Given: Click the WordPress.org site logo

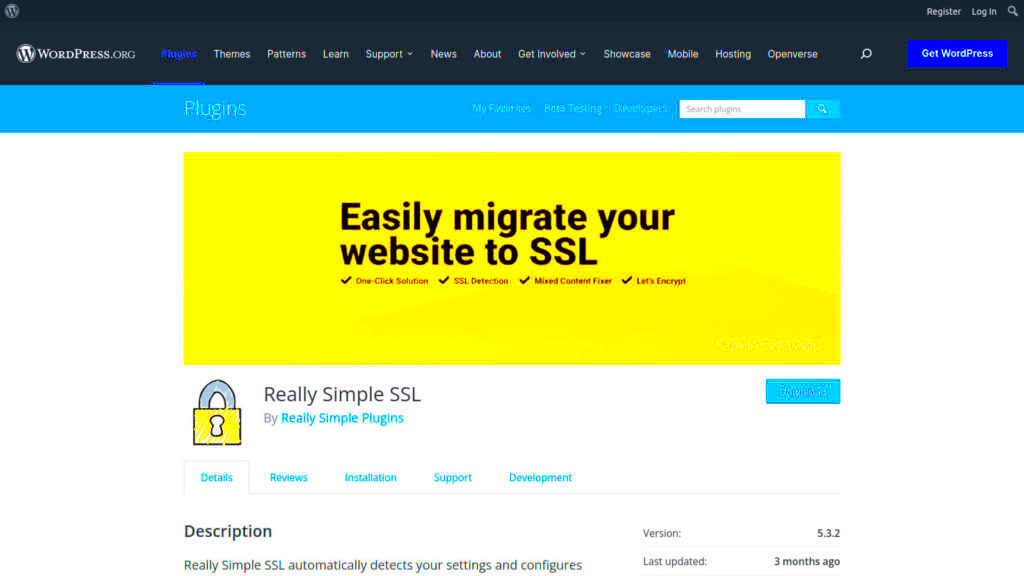Looking at the screenshot, I should coord(76,54).
